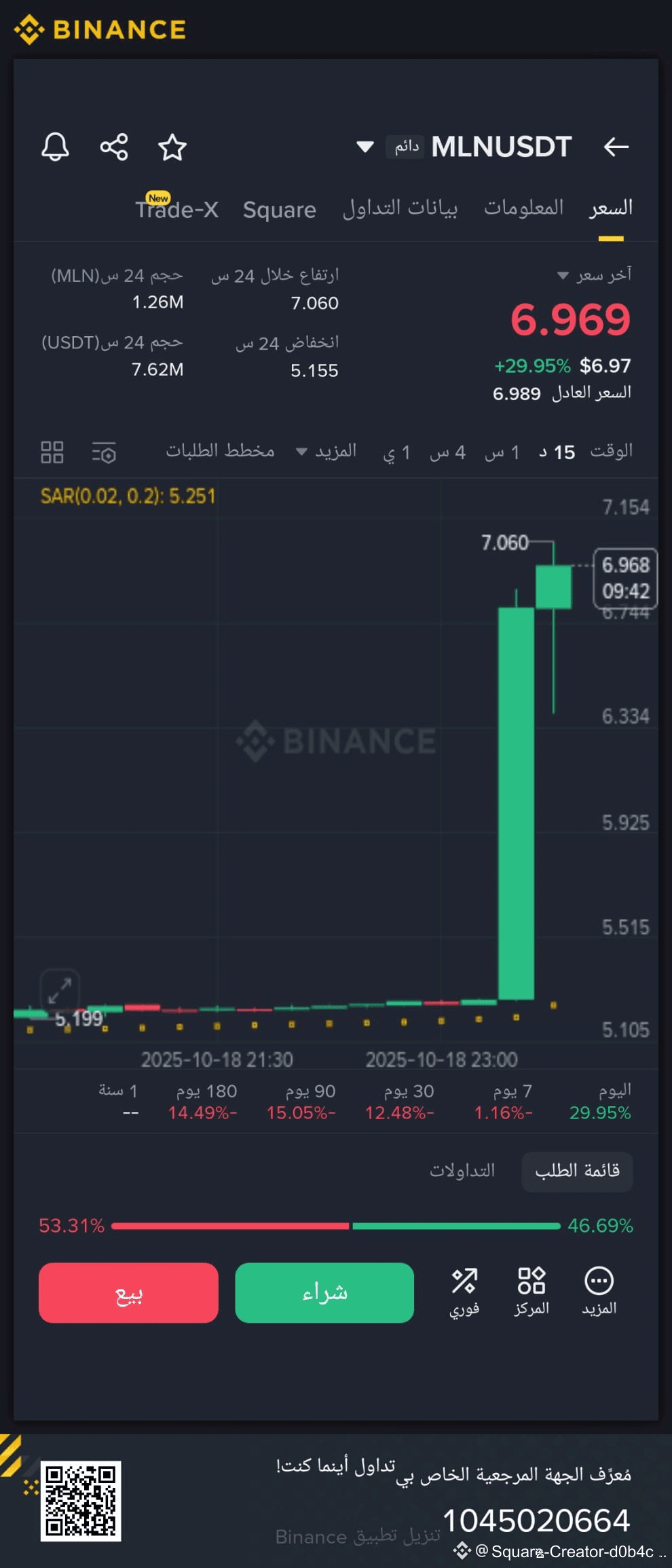Tap the green شراء buy button
Viewport: 672px width, 1568px height.
pyautogui.click(x=324, y=1292)
